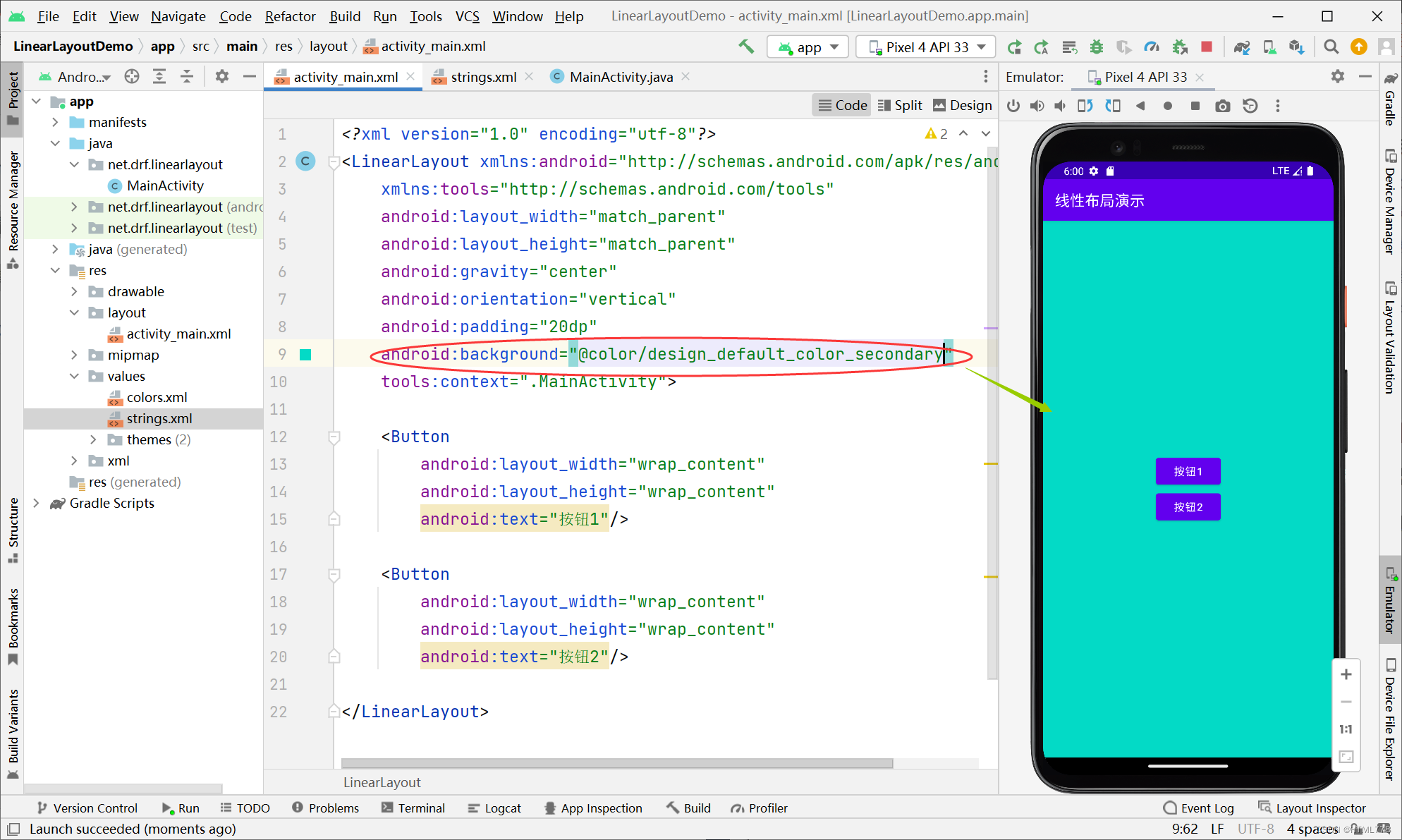
Task: Toggle the Project tool window stripe button
Action: [13, 99]
